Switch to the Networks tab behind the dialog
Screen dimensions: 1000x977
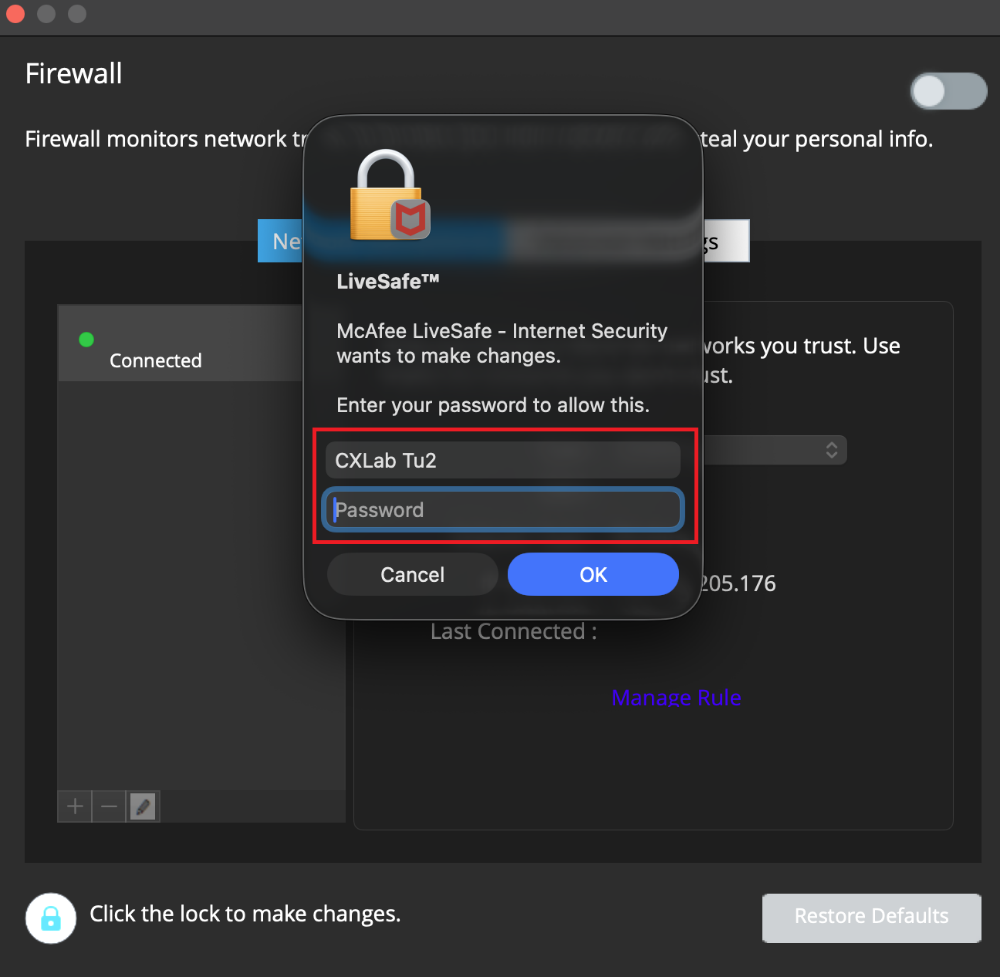[x=285, y=241]
